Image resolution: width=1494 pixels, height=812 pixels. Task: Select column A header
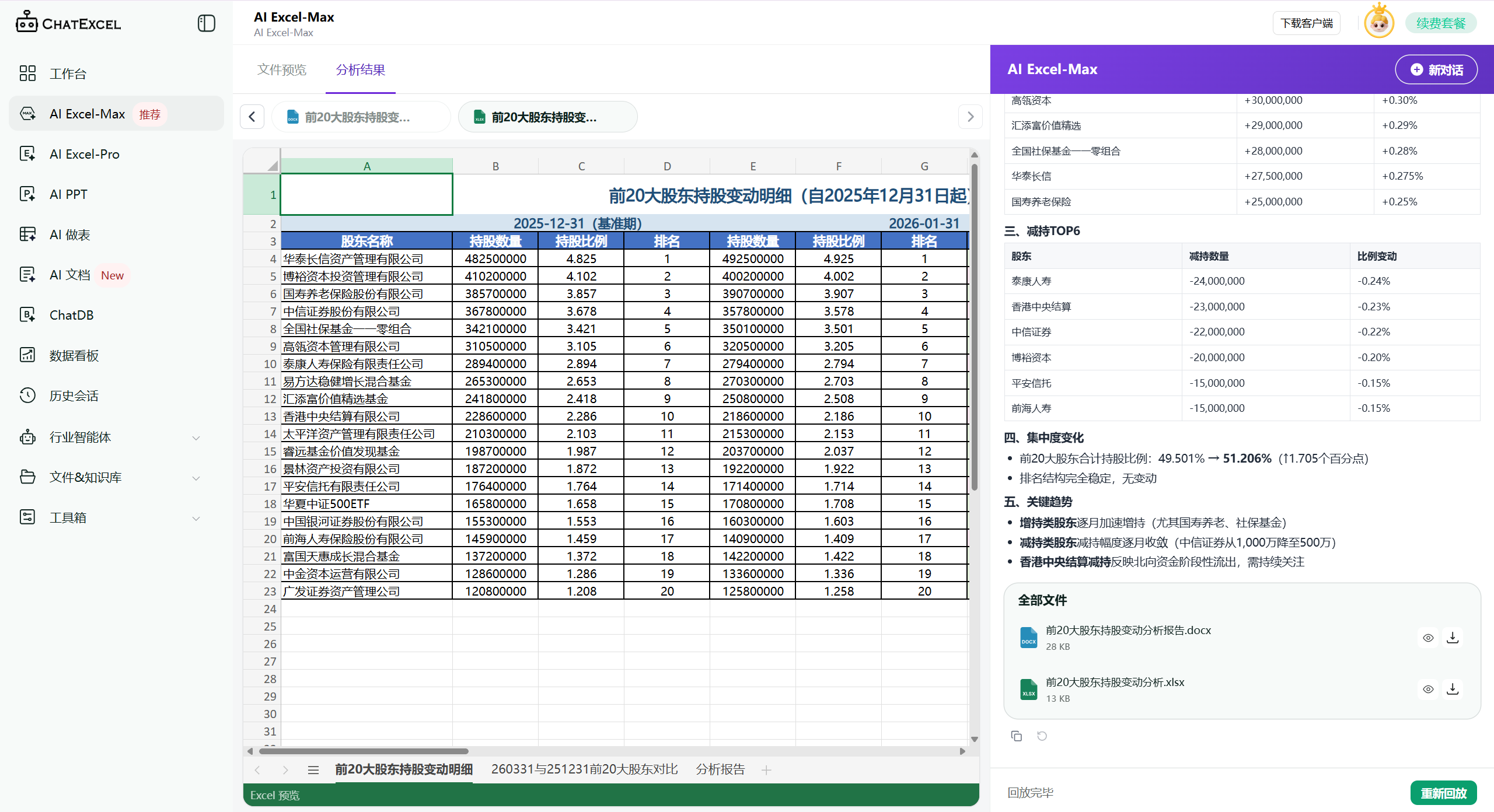(366, 166)
